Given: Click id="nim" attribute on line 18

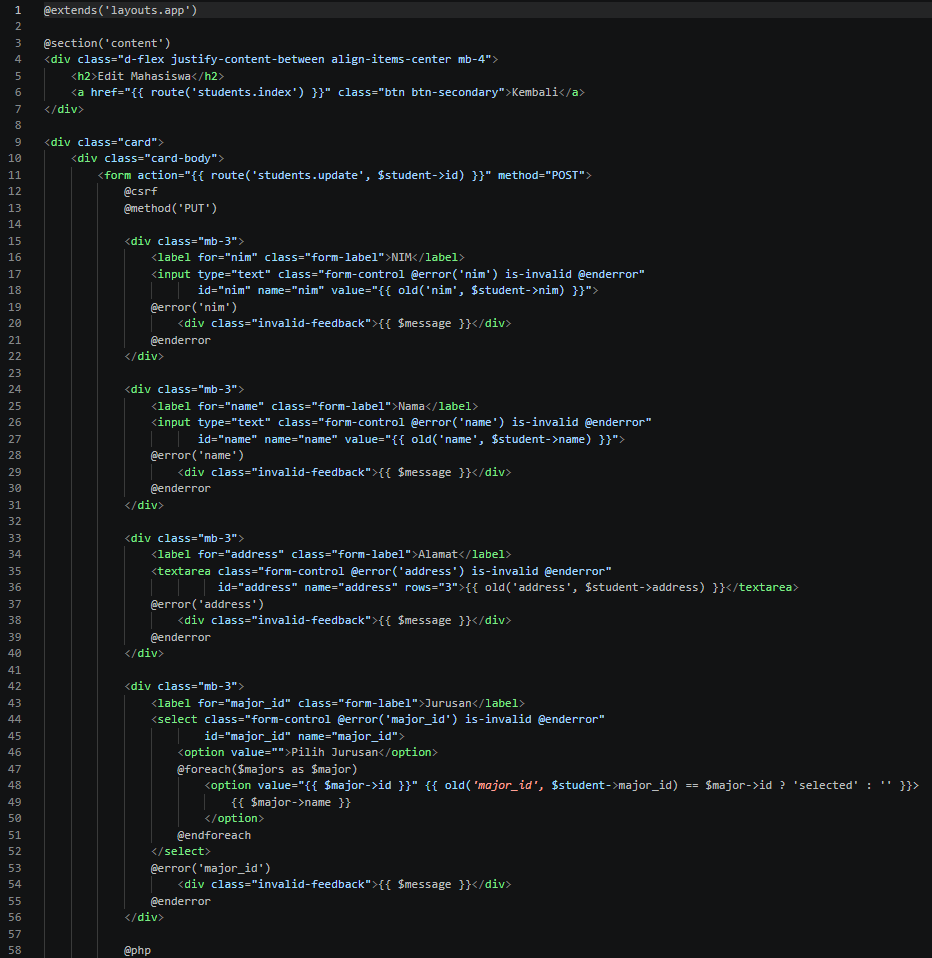Looking at the screenshot, I should [224, 290].
